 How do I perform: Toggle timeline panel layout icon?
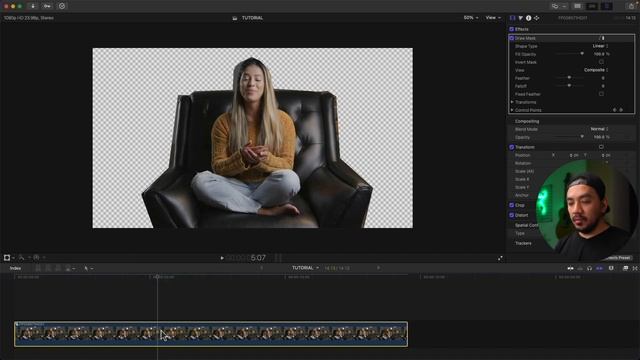[592, 6]
